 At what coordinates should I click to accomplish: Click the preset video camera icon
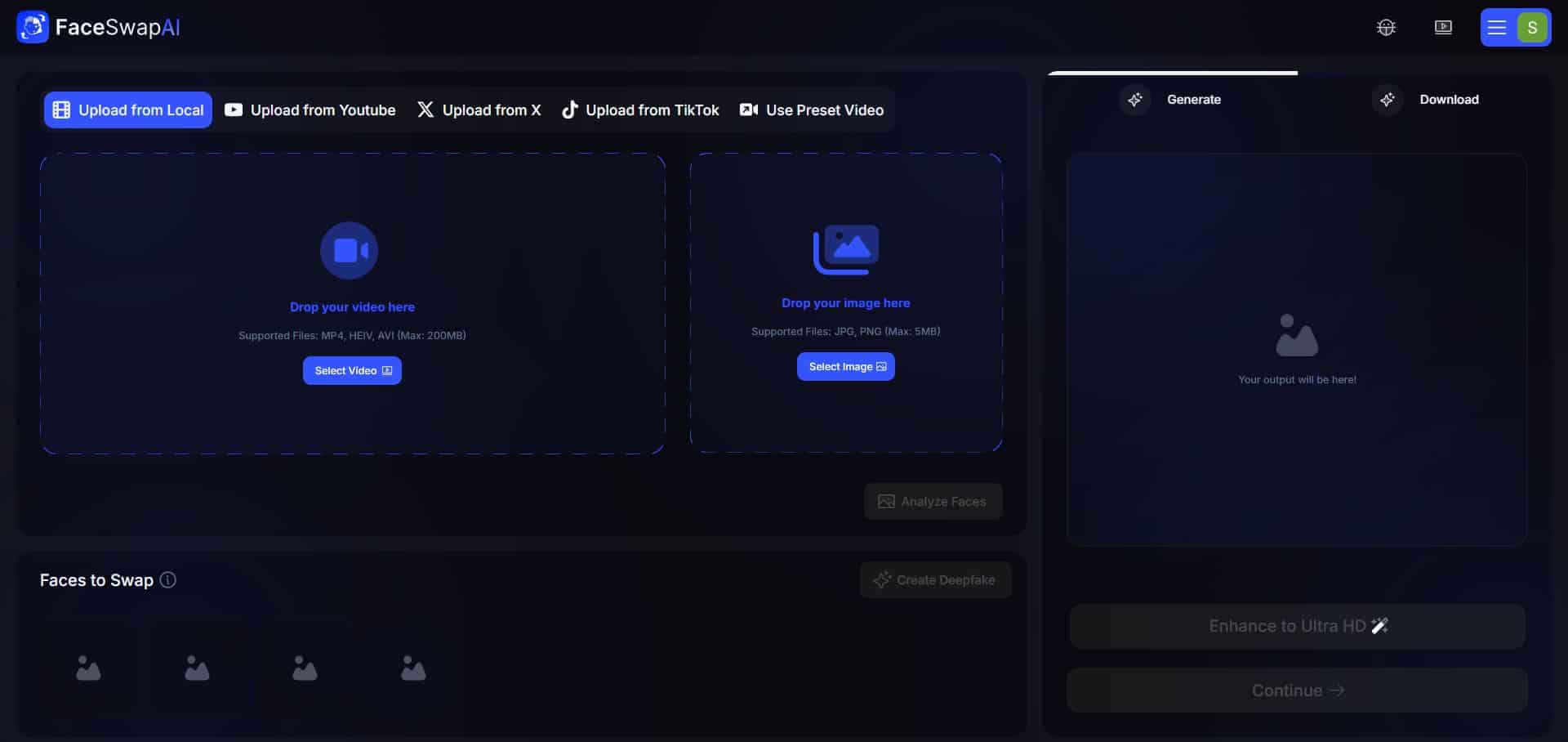coord(749,110)
